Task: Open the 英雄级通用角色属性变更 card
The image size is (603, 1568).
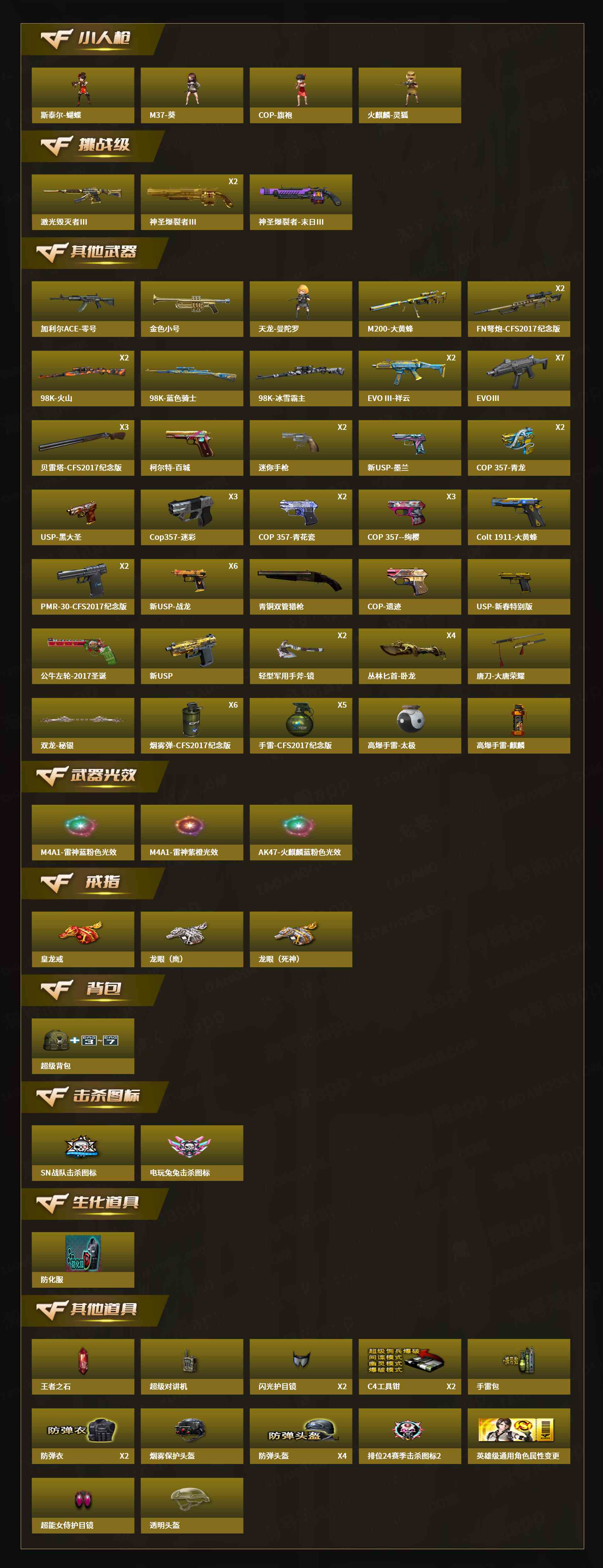Action: click(x=519, y=1436)
